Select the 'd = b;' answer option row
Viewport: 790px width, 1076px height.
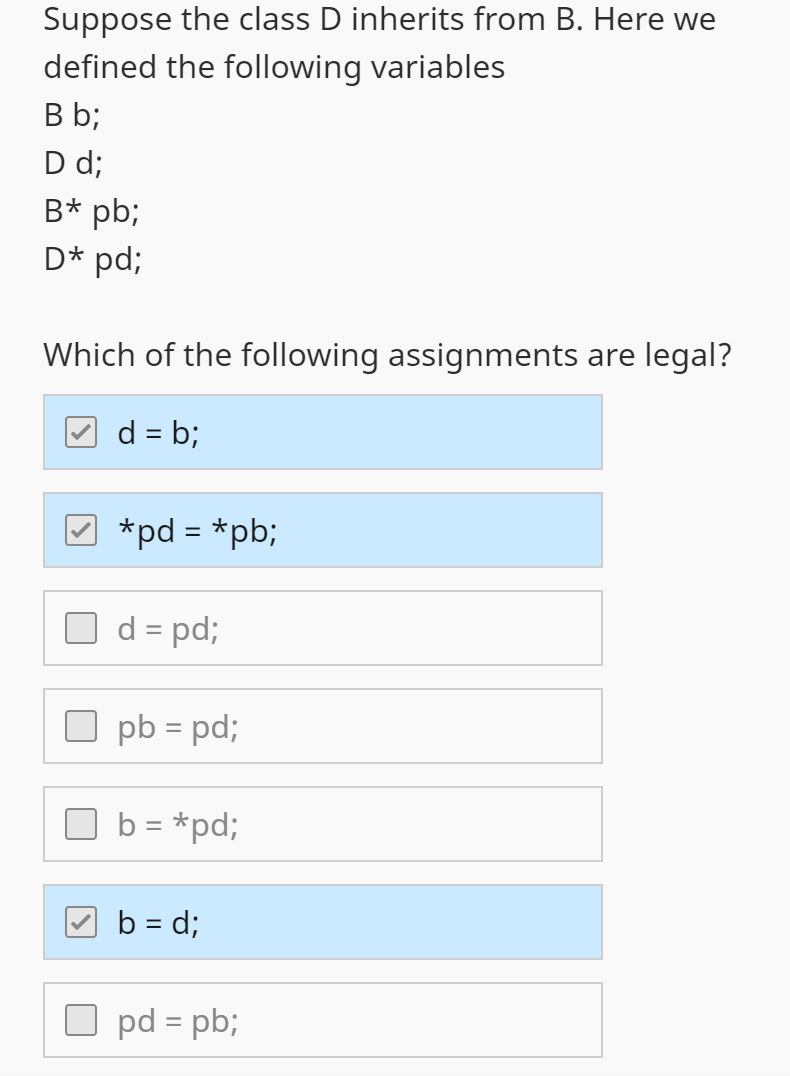coord(322,431)
